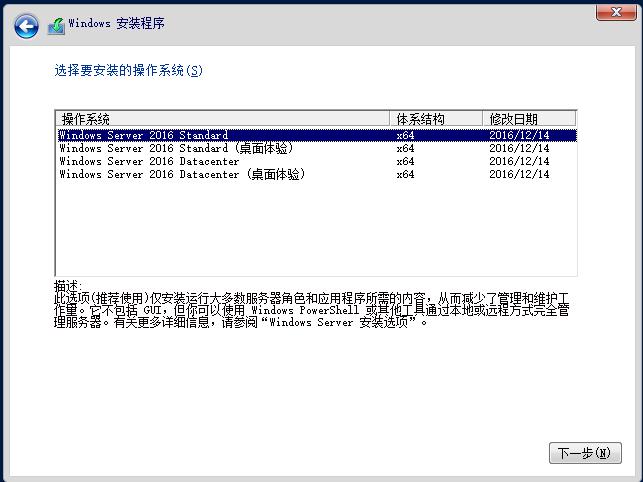Go back with the blue arrow button
This screenshot has width=643, height=482.
pos(26,26)
